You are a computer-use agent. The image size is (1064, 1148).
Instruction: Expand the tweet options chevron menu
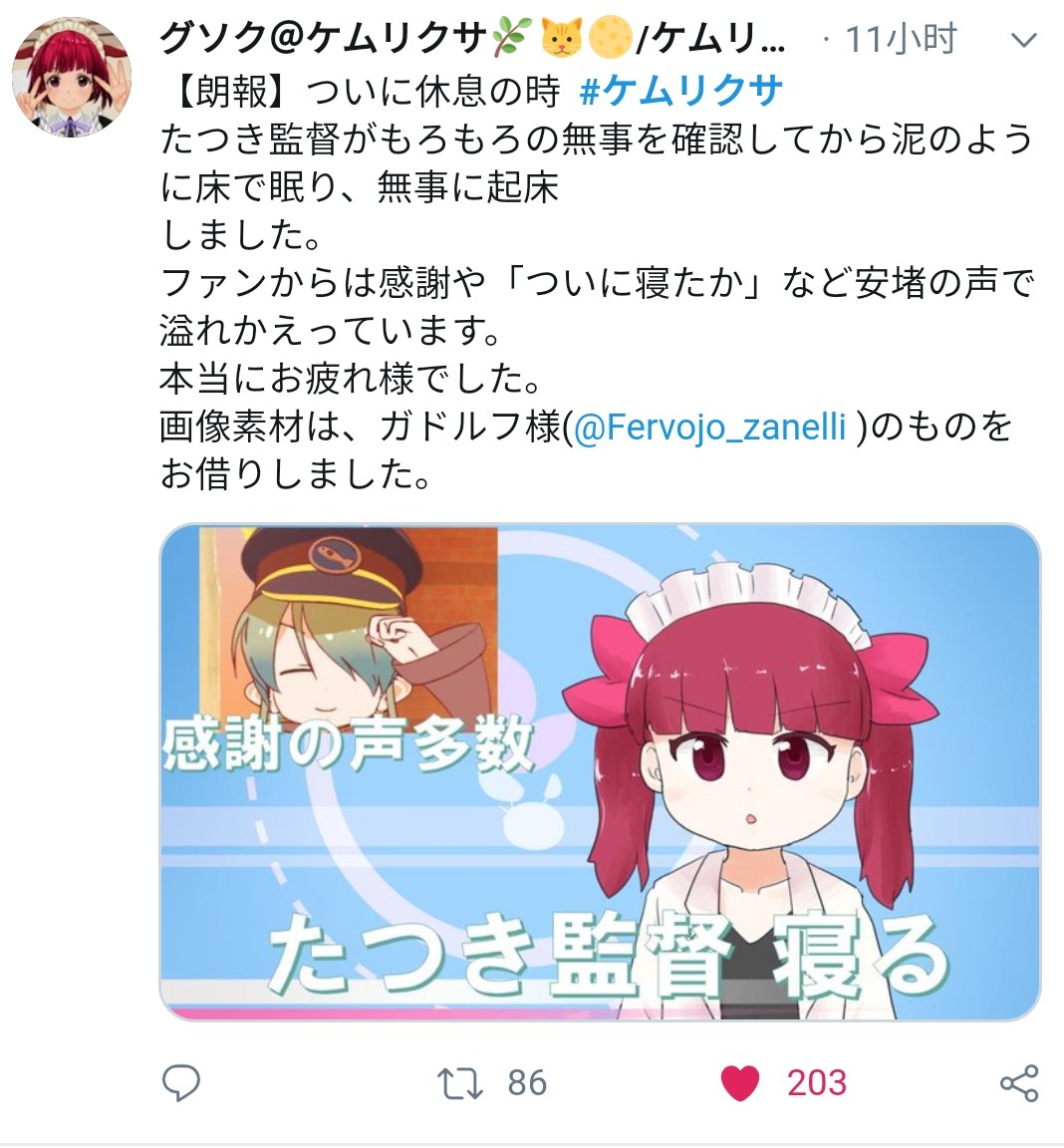[1024, 40]
